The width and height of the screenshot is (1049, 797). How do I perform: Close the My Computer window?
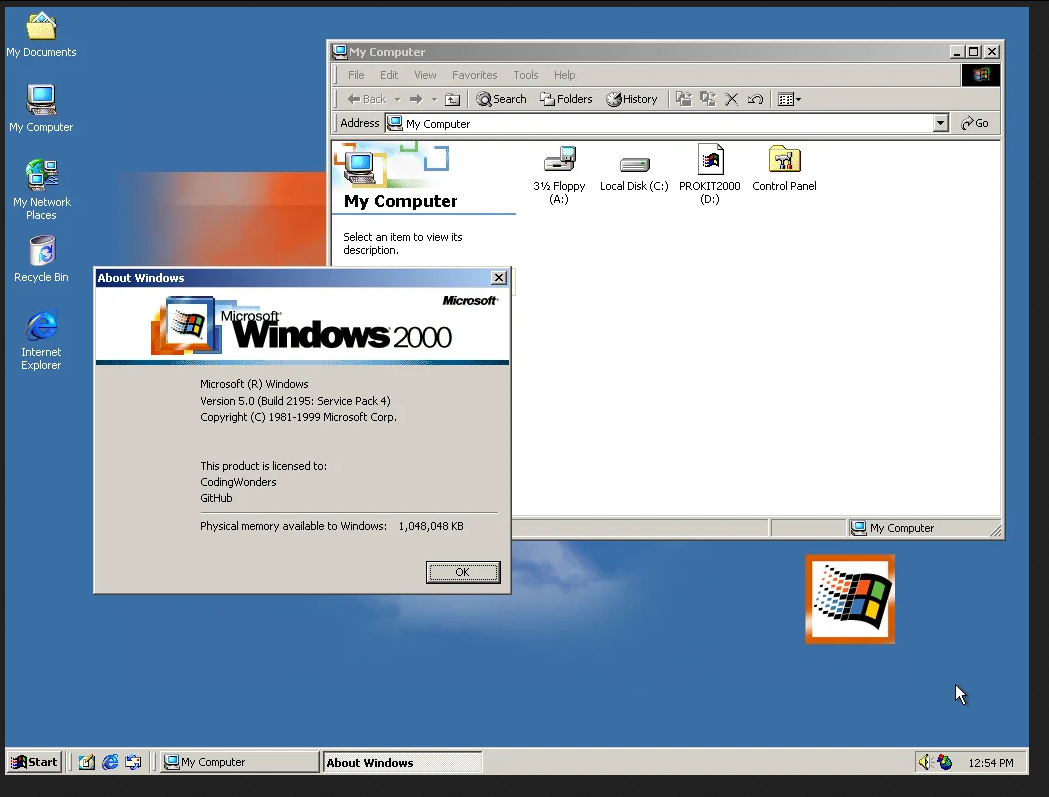point(992,52)
